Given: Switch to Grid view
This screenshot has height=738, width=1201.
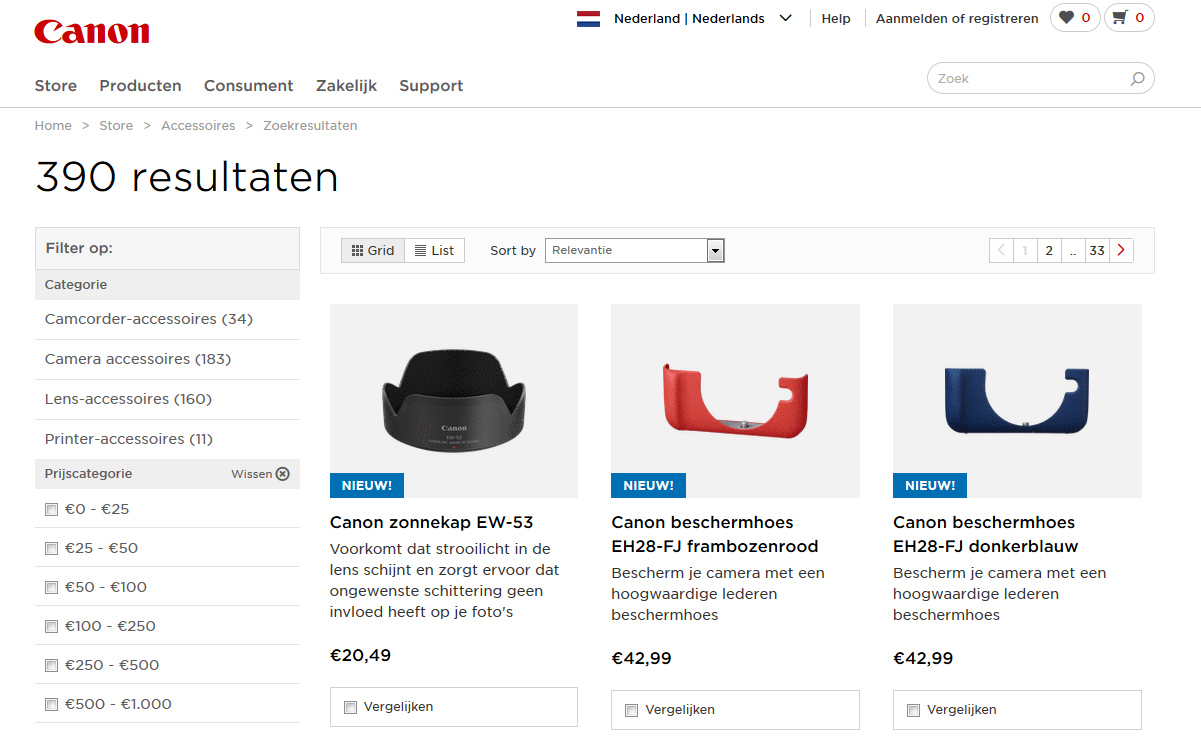Looking at the screenshot, I should coord(373,251).
